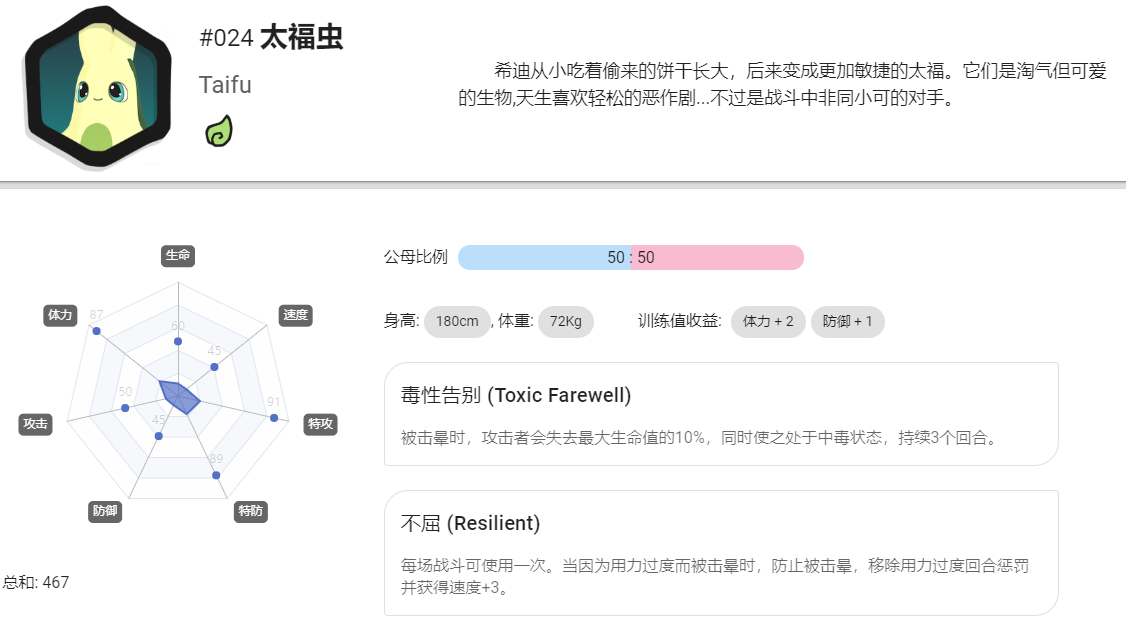Click the blue filled polygon in radar chart
The image size is (1126, 644).
click(180, 397)
